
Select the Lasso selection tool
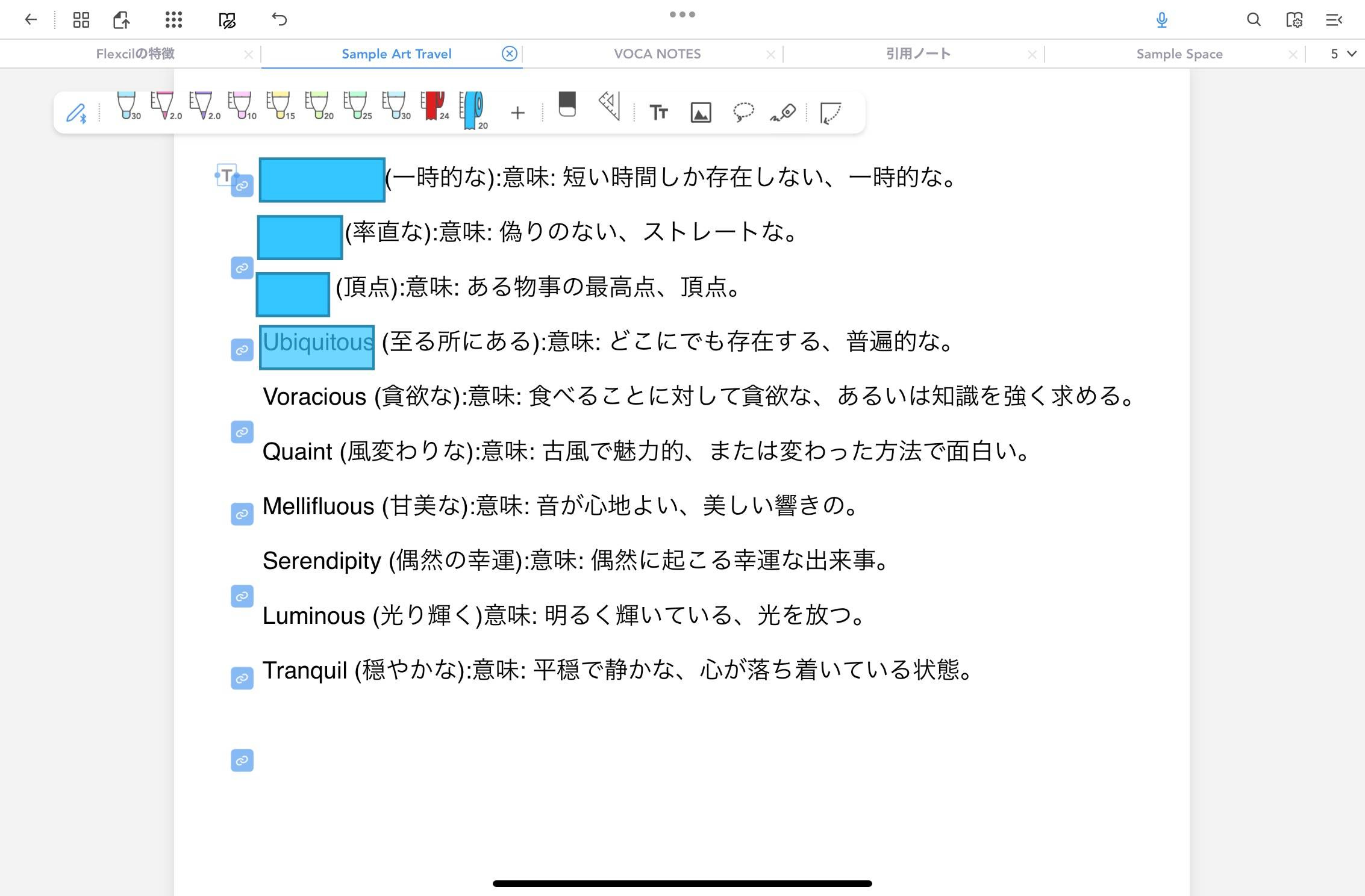(743, 113)
